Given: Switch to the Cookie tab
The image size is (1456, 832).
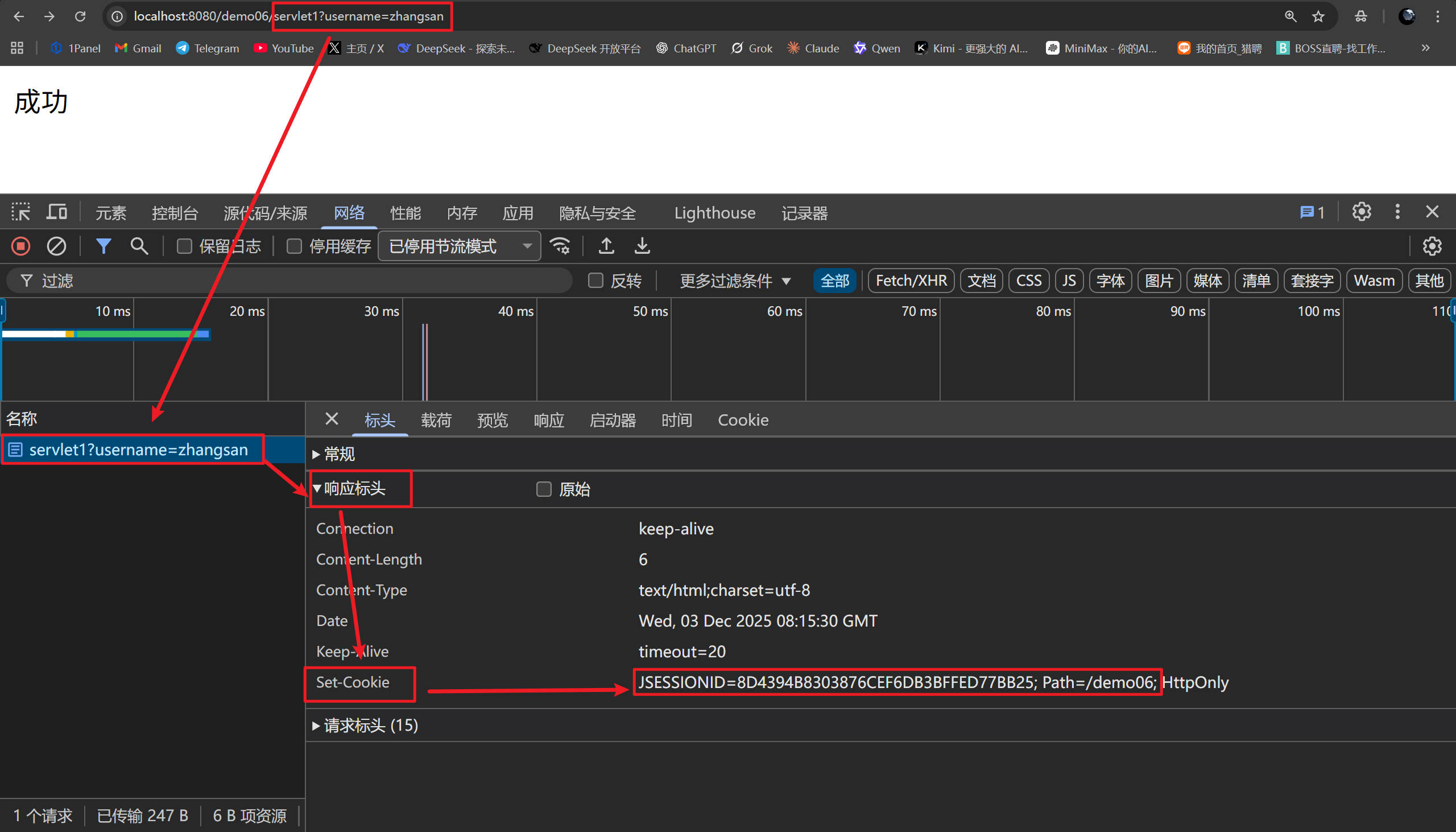Looking at the screenshot, I should pyautogui.click(x=742, y=420).
